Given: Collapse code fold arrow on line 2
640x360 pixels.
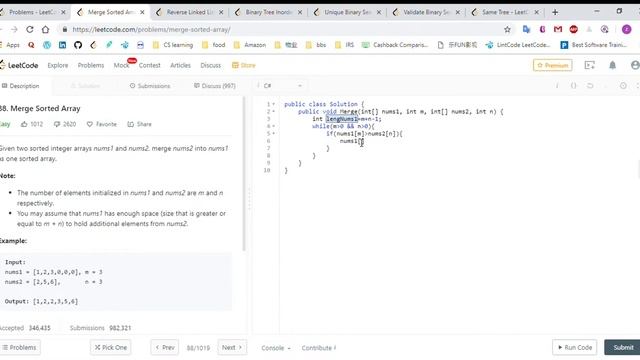Looking at the screenshot, I should [273, 111].
